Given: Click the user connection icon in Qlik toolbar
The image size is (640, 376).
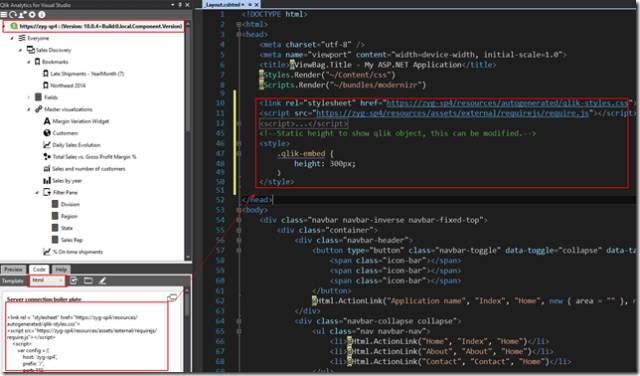Looking at the screenshot, I should (x=22, y=15).
